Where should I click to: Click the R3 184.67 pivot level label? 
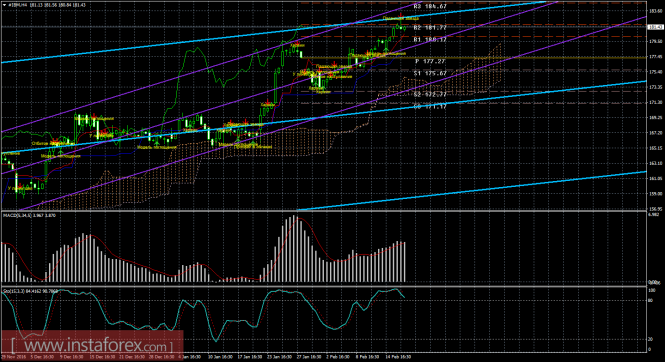point(430,6)
